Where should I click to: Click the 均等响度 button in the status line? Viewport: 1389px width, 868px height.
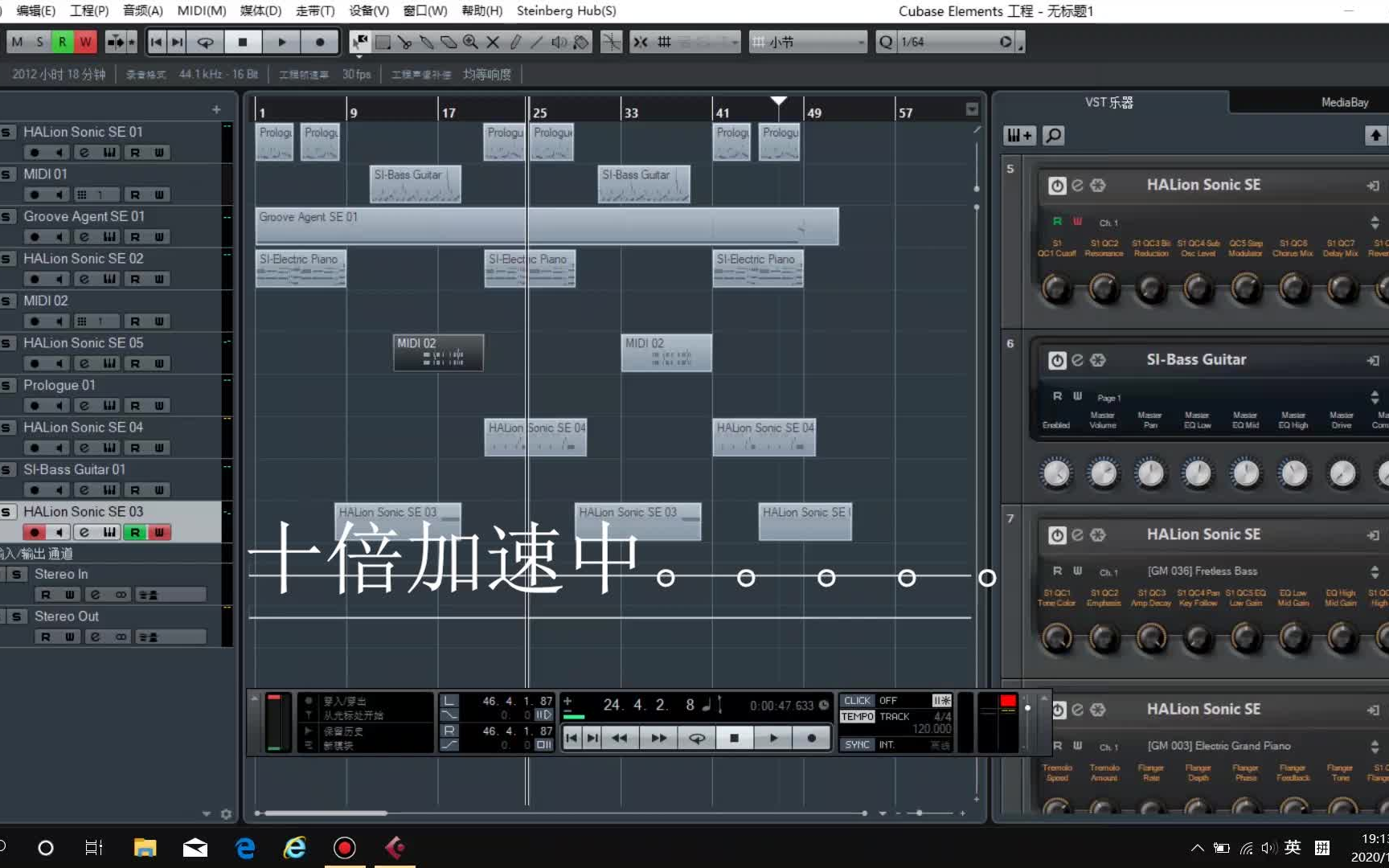click(489, 73)
